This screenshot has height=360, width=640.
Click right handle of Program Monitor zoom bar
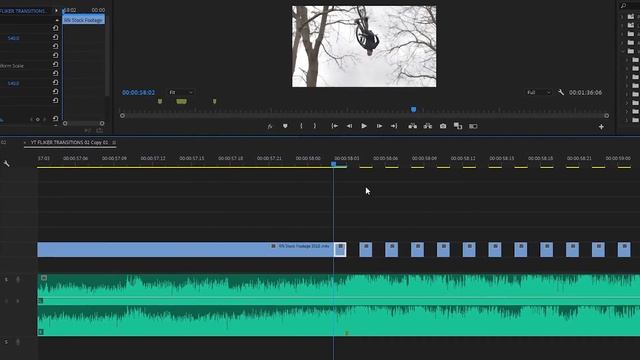point(607,116)
